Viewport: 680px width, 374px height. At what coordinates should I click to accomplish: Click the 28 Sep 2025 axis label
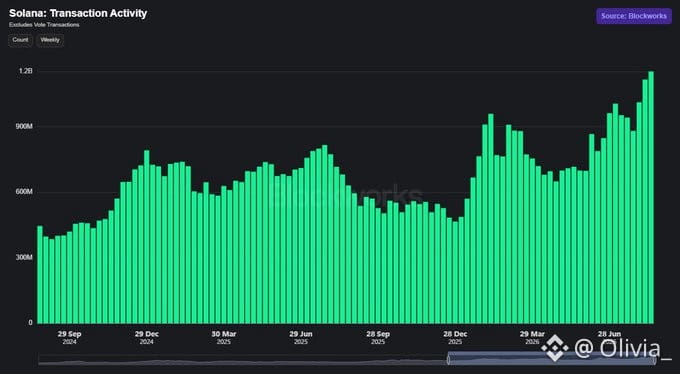(x=378, y=338)
